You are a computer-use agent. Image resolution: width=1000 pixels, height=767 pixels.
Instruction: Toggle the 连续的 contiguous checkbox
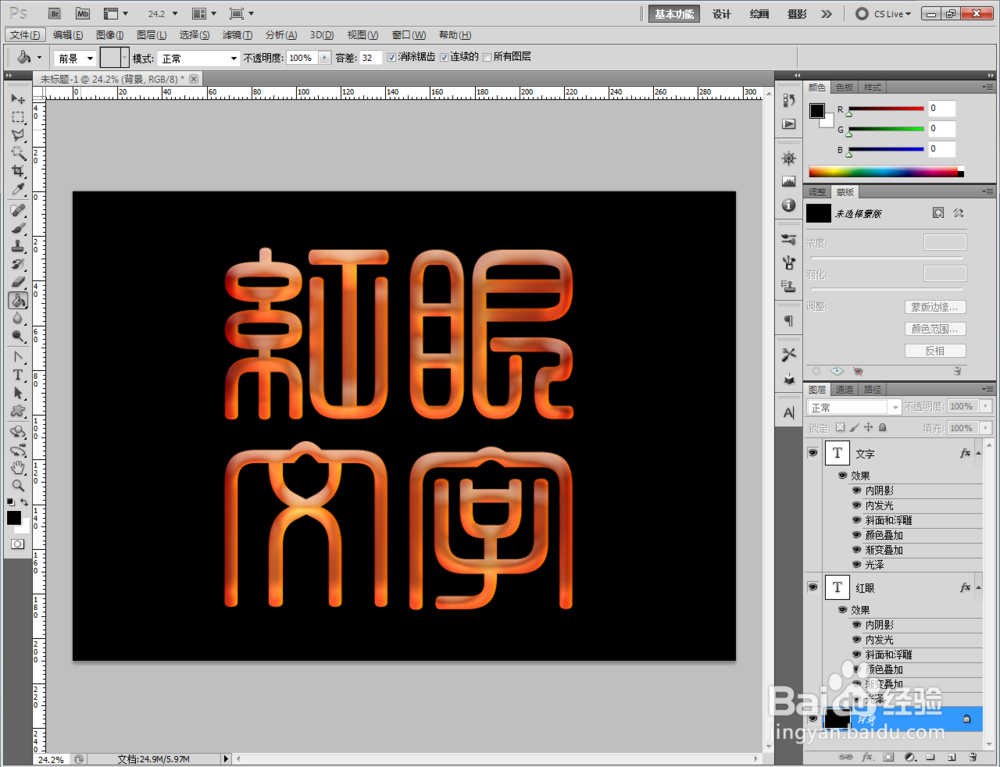tap(444, 57)
